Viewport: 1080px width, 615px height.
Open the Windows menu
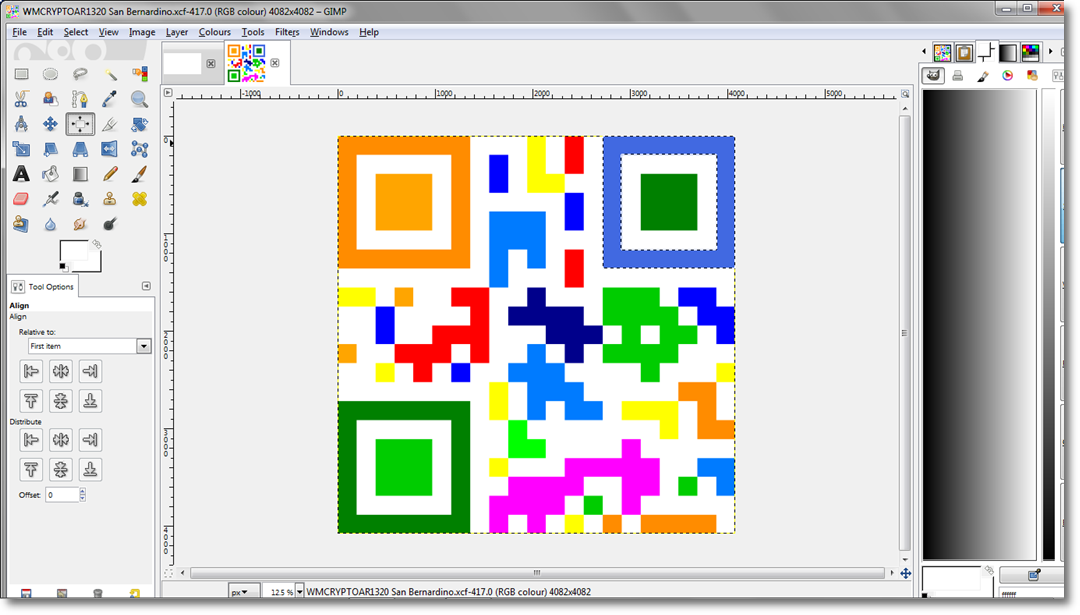329,32
